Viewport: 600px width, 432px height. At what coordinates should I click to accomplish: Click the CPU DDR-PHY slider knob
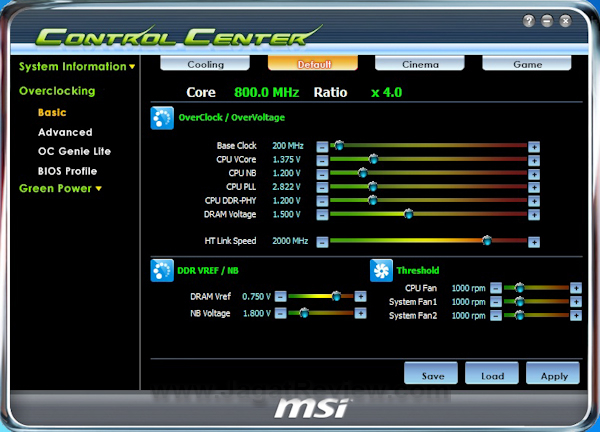[x=373, y=200]
